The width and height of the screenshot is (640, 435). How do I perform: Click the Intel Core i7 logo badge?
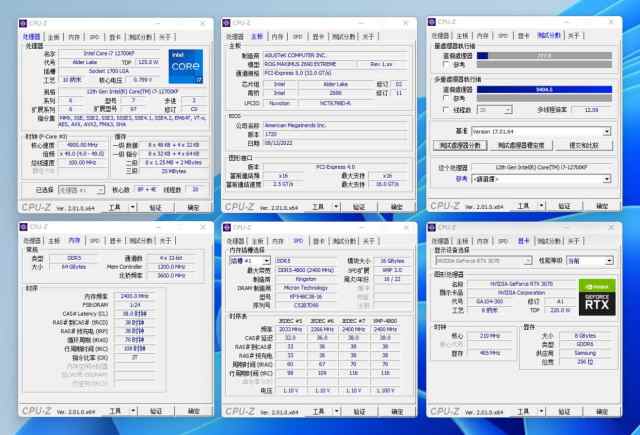(x=186, y=67)
